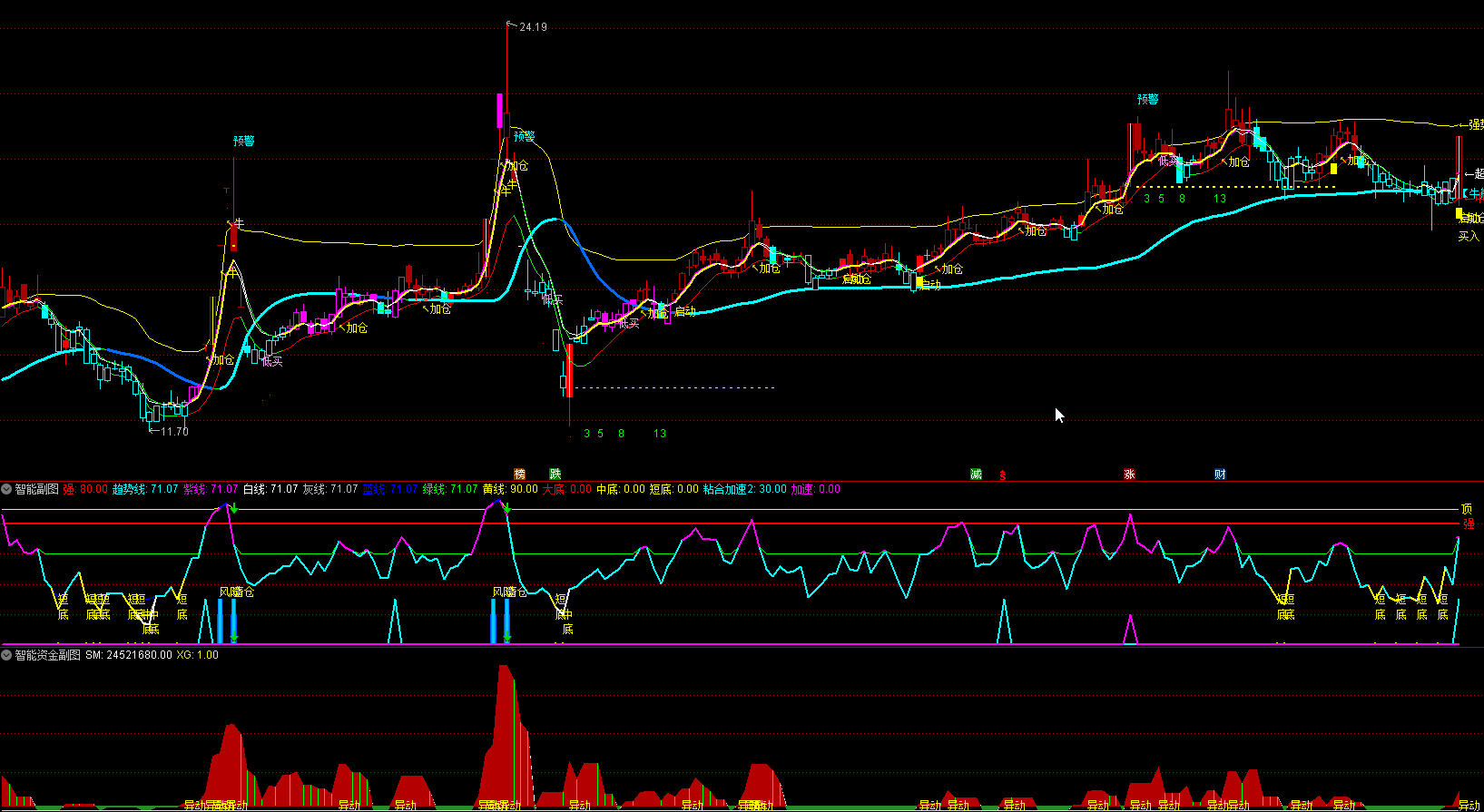Click the SM value in fund indicator header
The image size is (1484, 812).
tap(128, 655)
